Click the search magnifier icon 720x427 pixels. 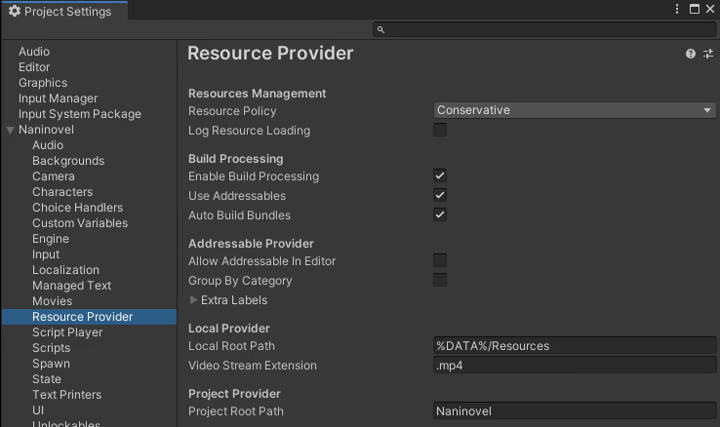coord(381,29)
